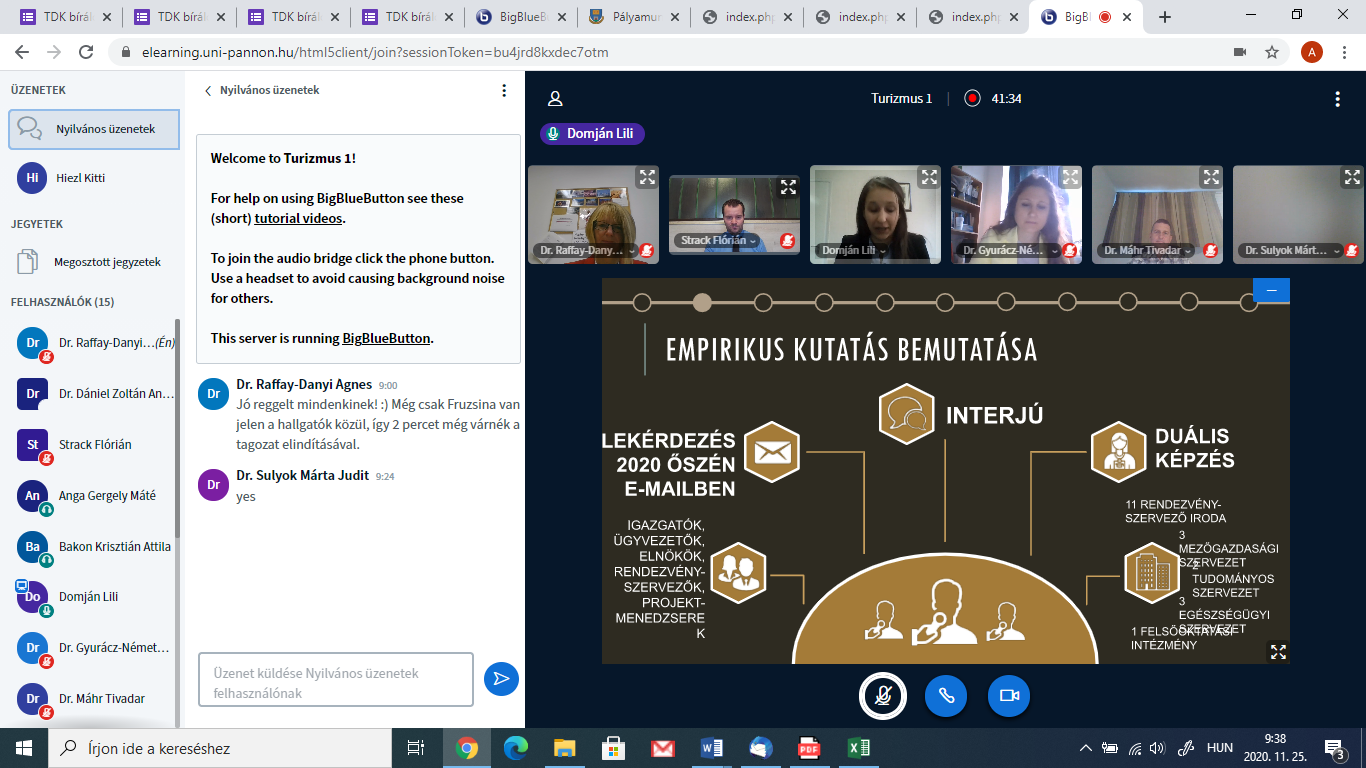The image size is (1366, 768).
Task: Fullscreen Strack Flórián's webcam
Action: click(788, 187)
